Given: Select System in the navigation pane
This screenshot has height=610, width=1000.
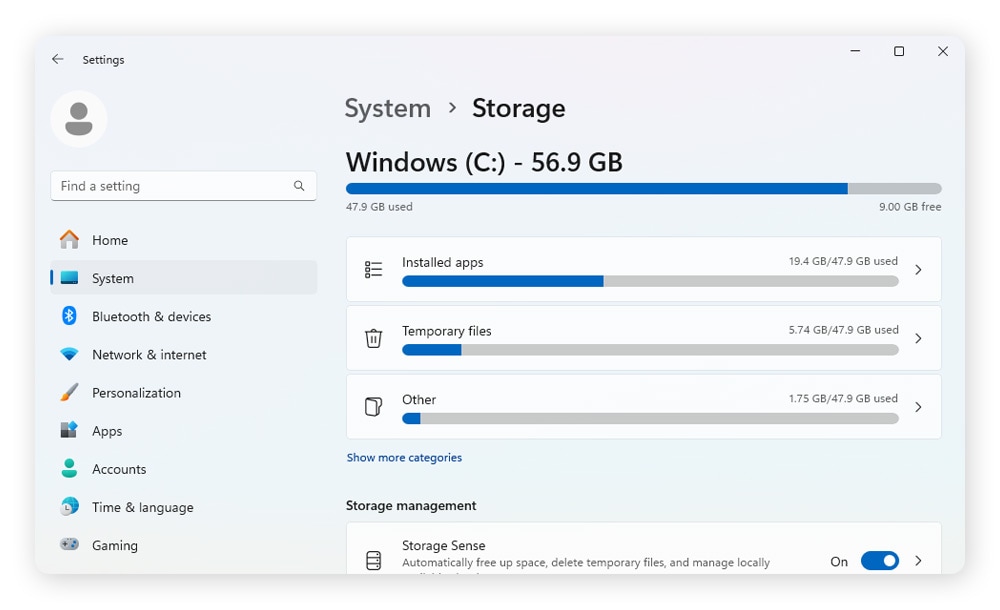Looking at the screenshot, I should pos(112,278).
